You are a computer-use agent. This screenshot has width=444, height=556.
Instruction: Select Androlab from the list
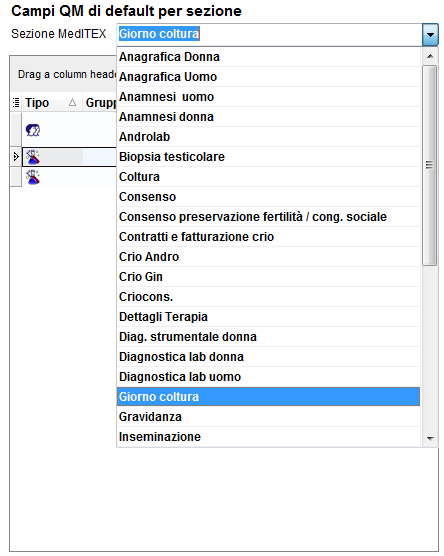pyautogui.click(x=268, y=137)
